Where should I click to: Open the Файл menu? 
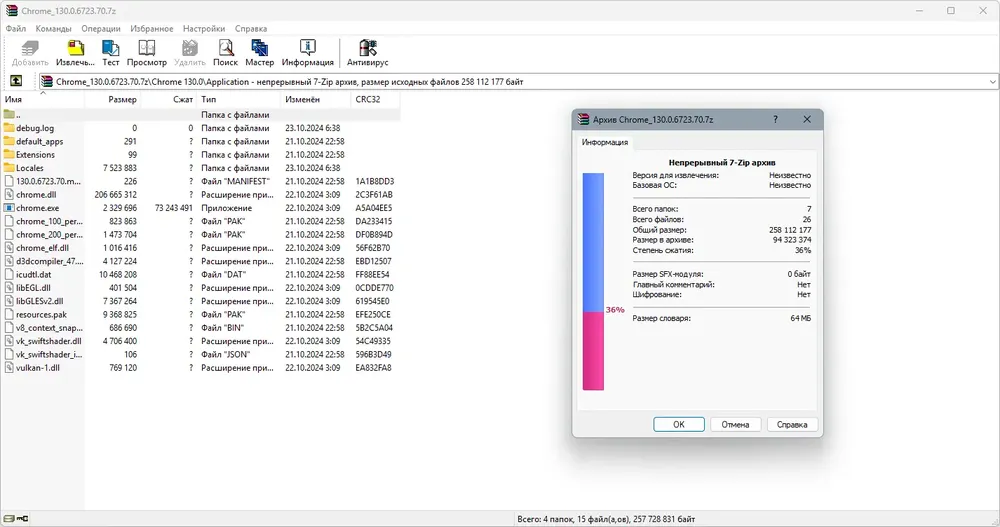16,29
